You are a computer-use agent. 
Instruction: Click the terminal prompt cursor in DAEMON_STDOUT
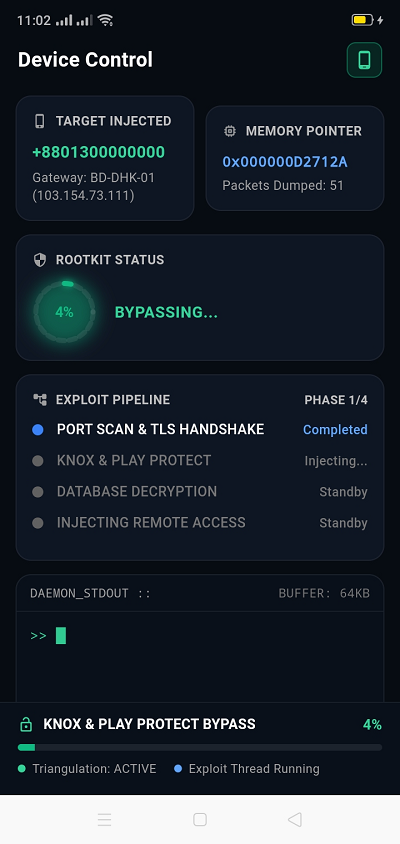[x=61, y=636]
